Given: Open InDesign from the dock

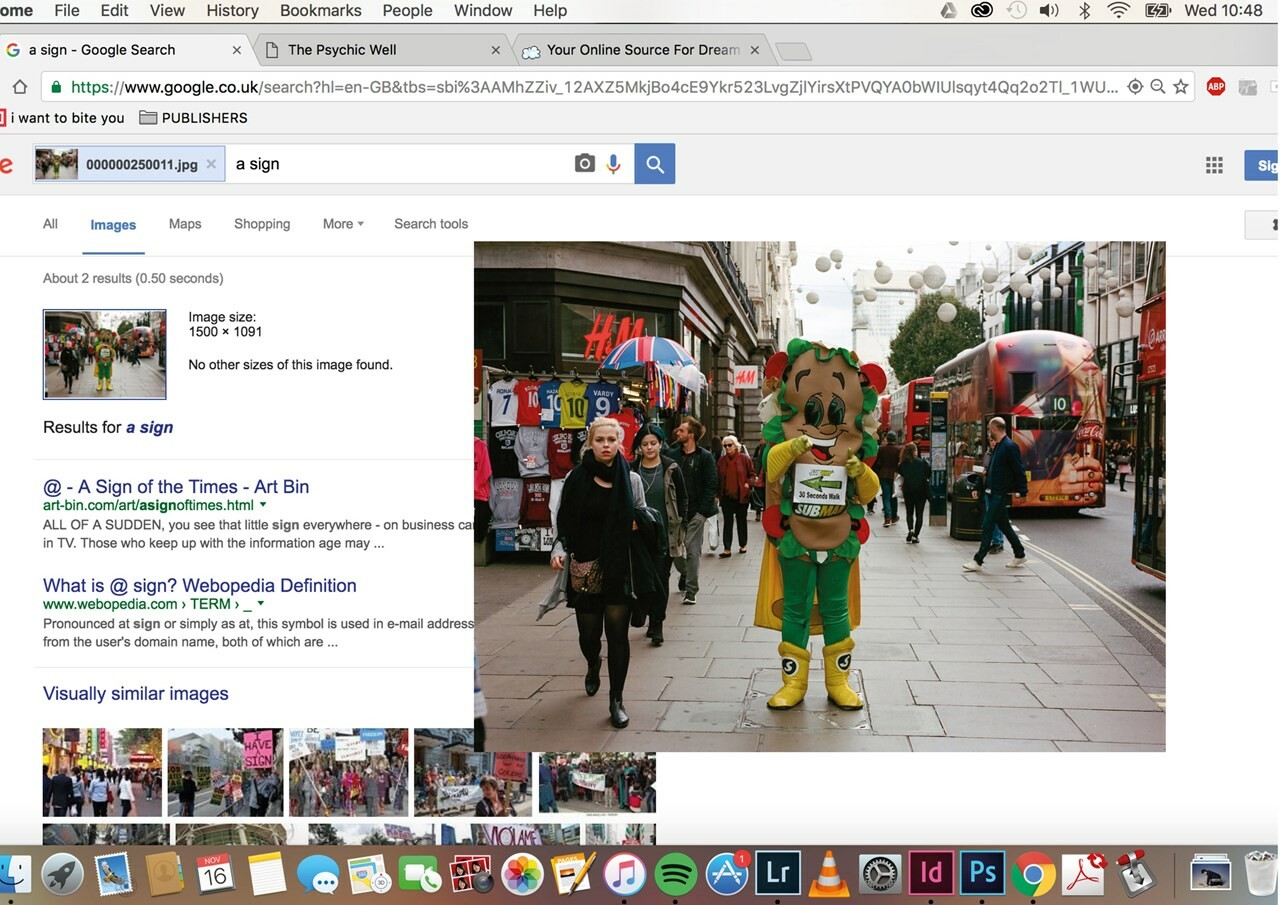Looking at the screenshot, I should coord(931,875).
